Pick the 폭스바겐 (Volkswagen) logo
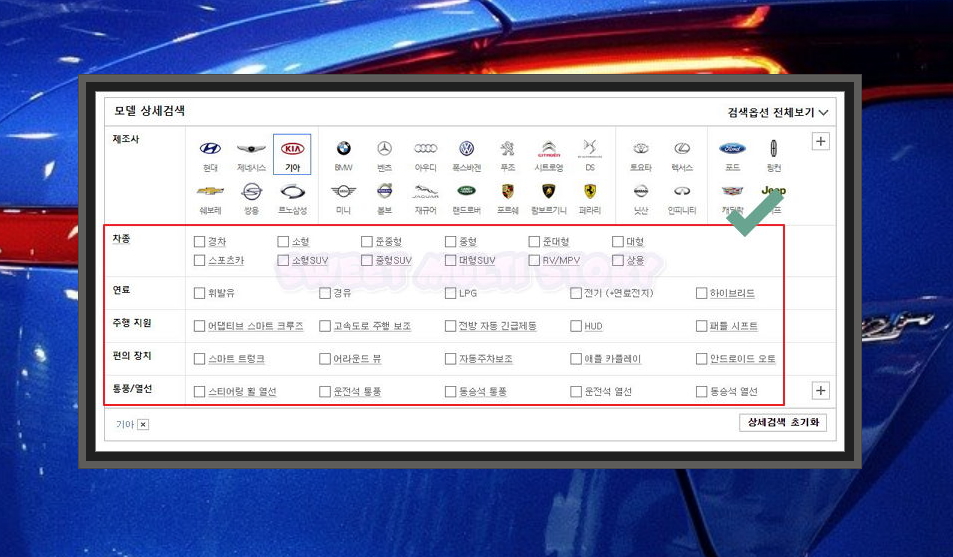 click(466, 148)
